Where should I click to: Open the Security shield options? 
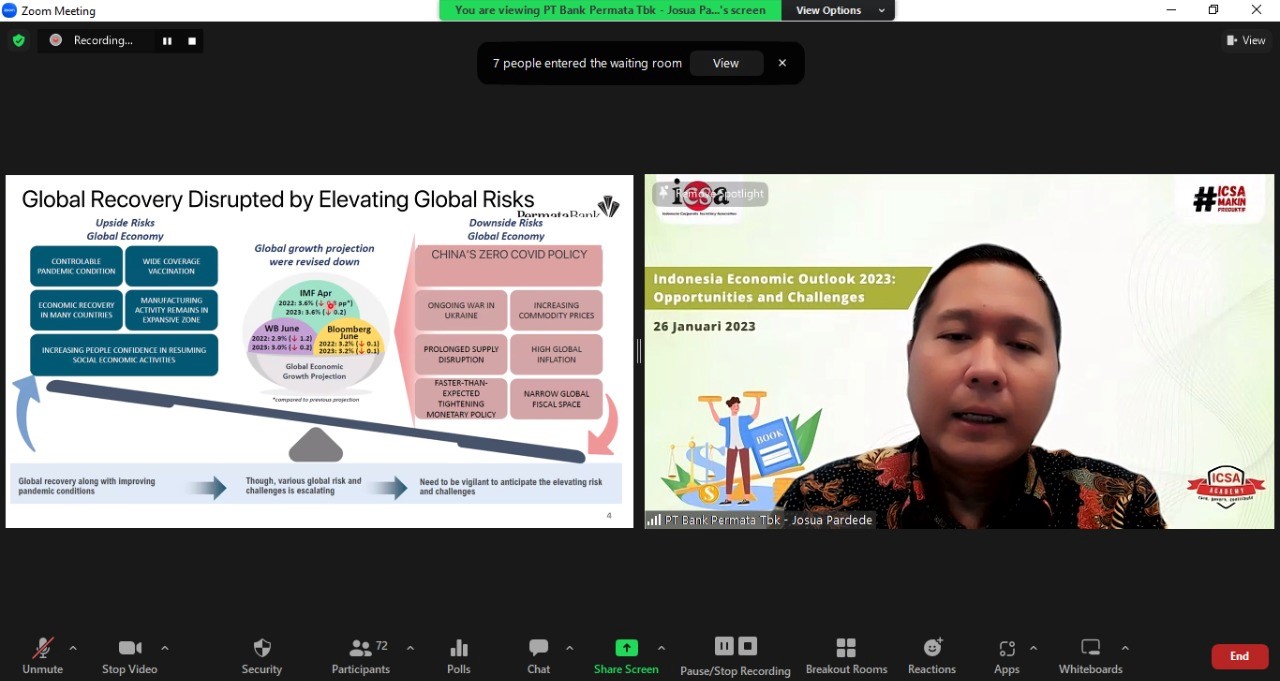point(262,655)
